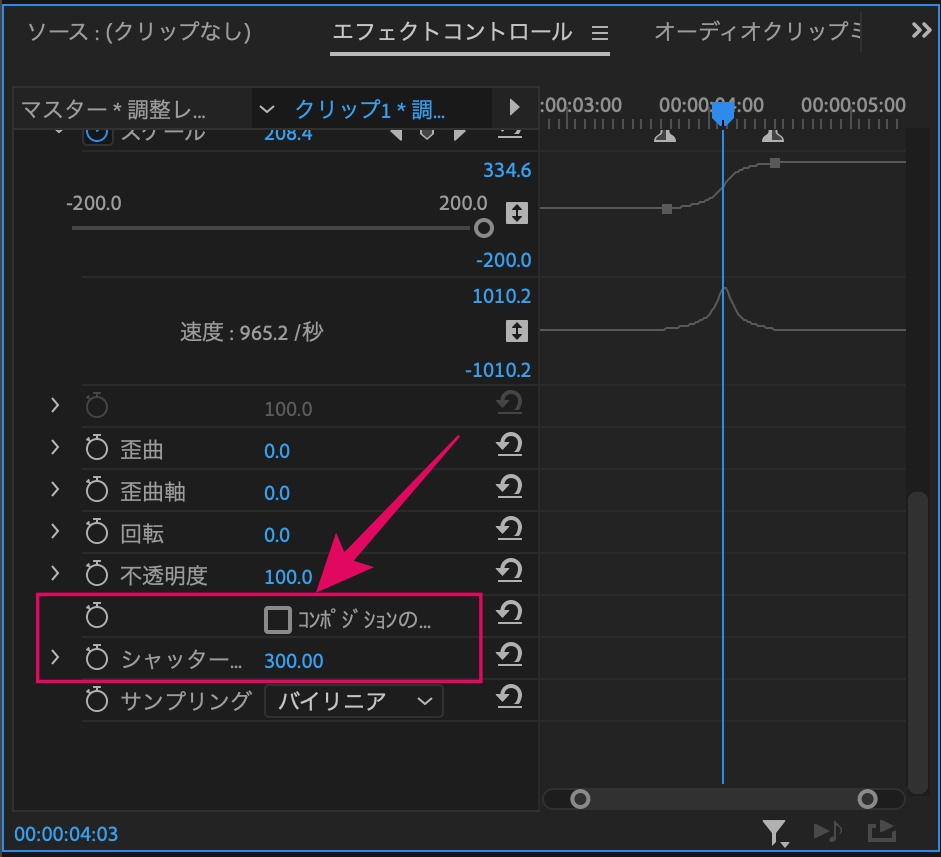Switch to エフェクトコントロール tab
This screenshot has height=857, width=941.
(452, 31)
